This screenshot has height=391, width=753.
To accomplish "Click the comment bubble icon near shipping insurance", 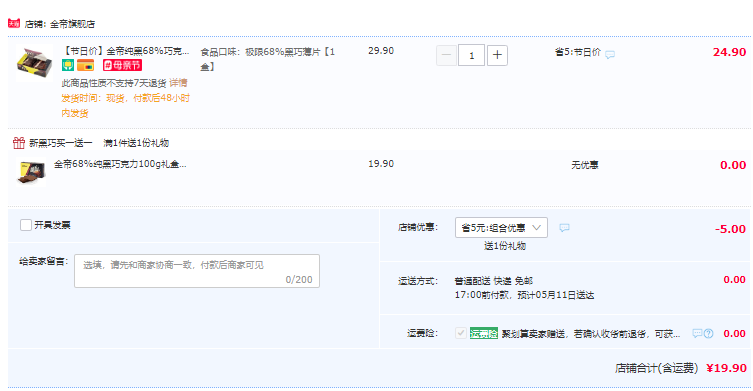I will pos(697,333).
